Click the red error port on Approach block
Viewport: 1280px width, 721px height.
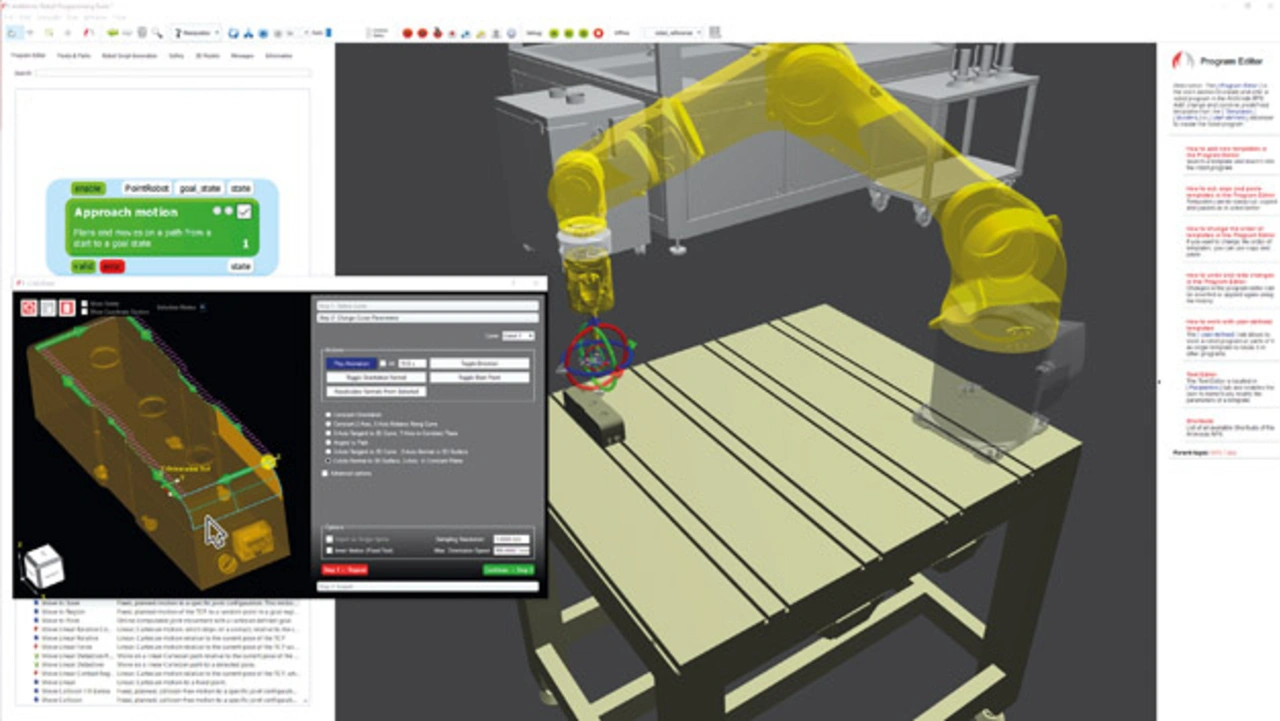tap(112, 267)
